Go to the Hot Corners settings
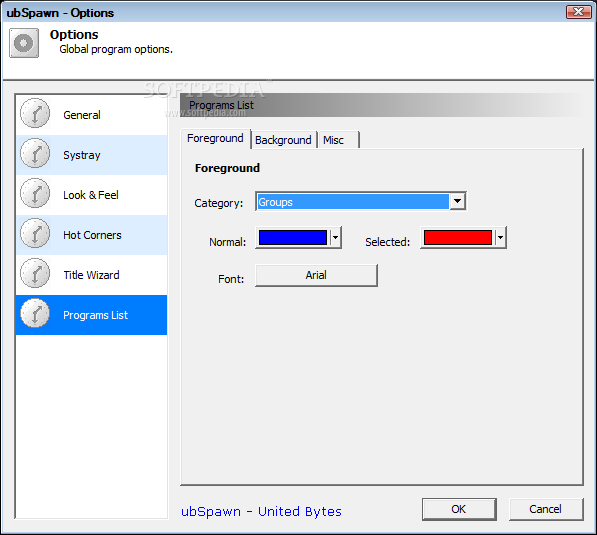This screenshot has height=535, width=597. click(91, 235)
